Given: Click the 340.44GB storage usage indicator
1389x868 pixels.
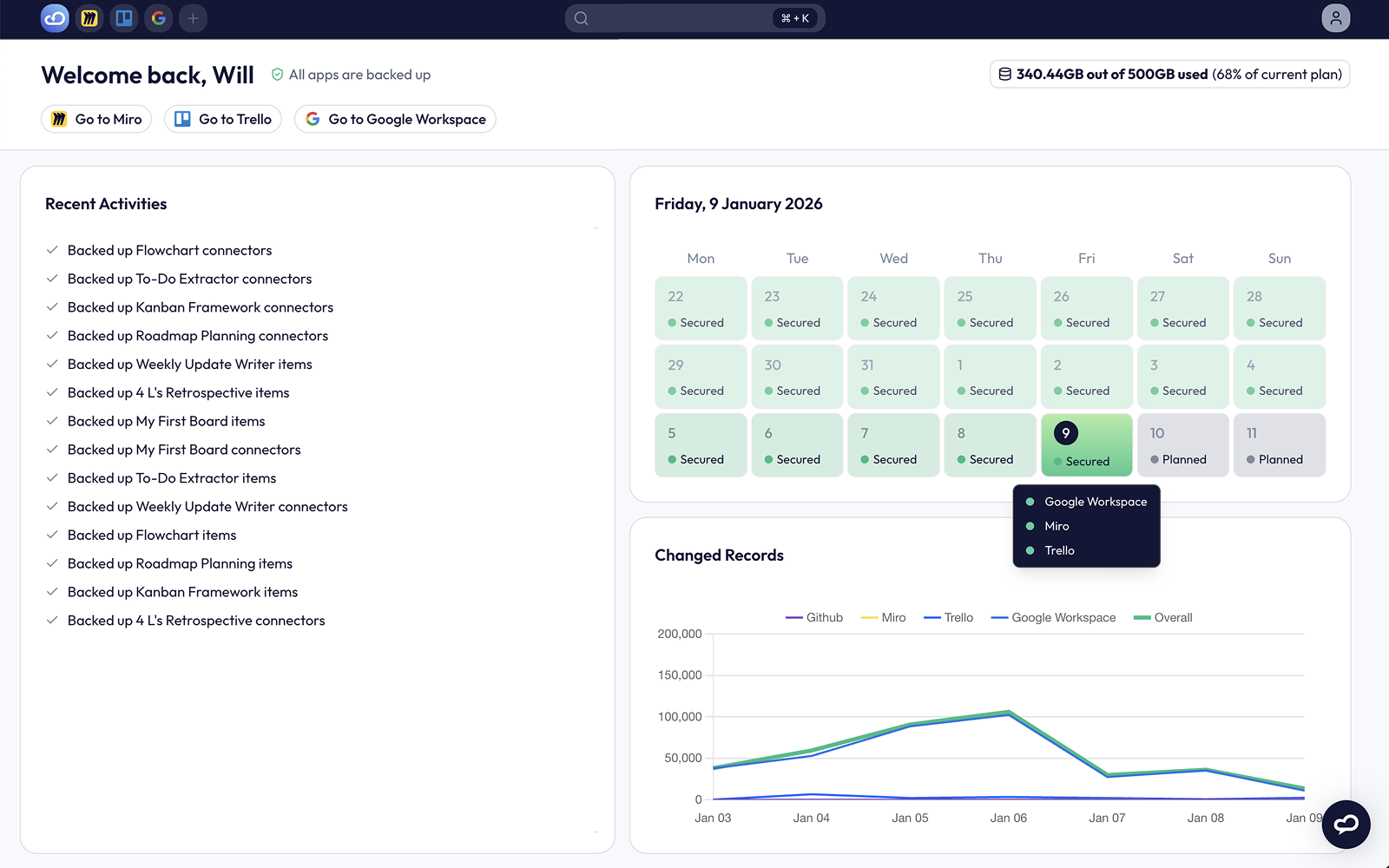Looking at the screenshot, I should (x=1170, y=74).
